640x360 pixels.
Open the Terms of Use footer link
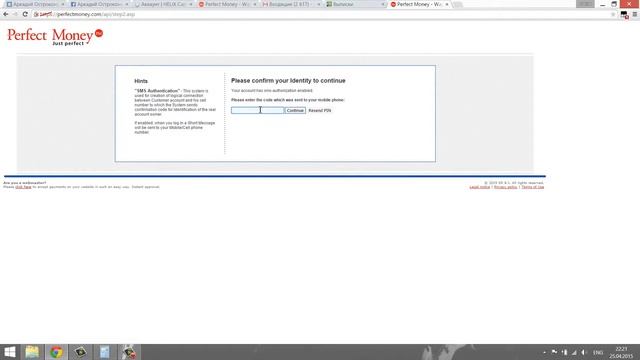click(533, 187)
